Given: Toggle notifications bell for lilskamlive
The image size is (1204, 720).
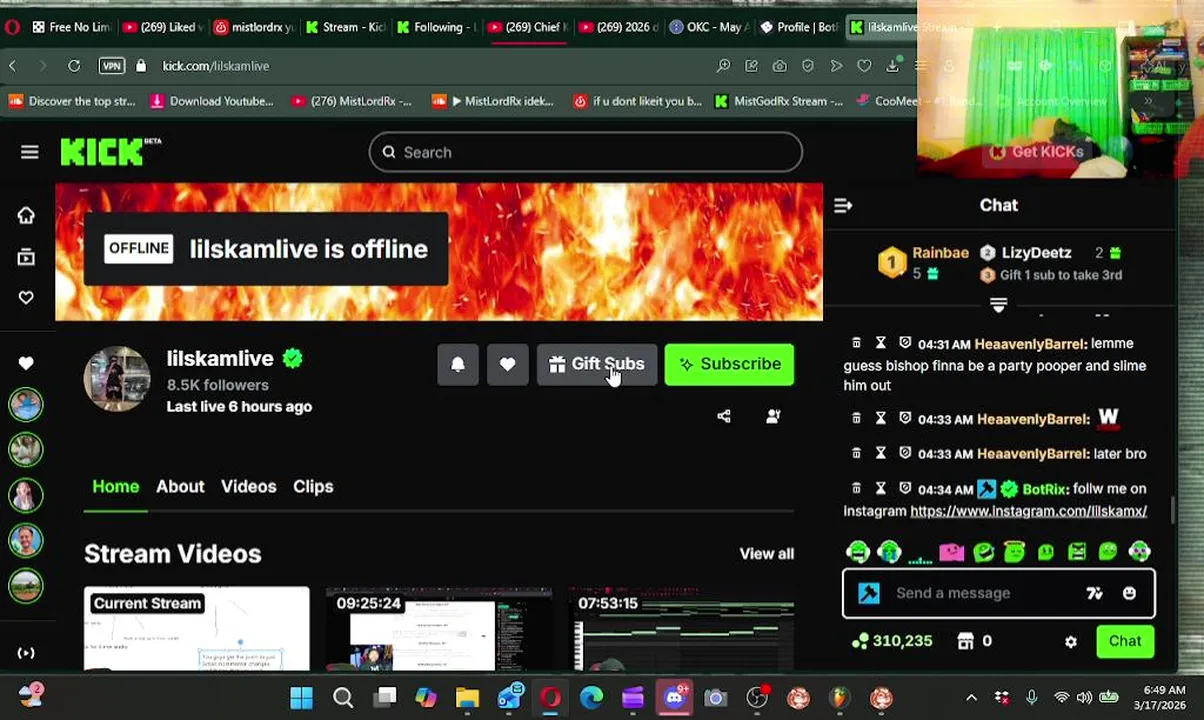Looking at the screenshot, I should tap(458, 364).
